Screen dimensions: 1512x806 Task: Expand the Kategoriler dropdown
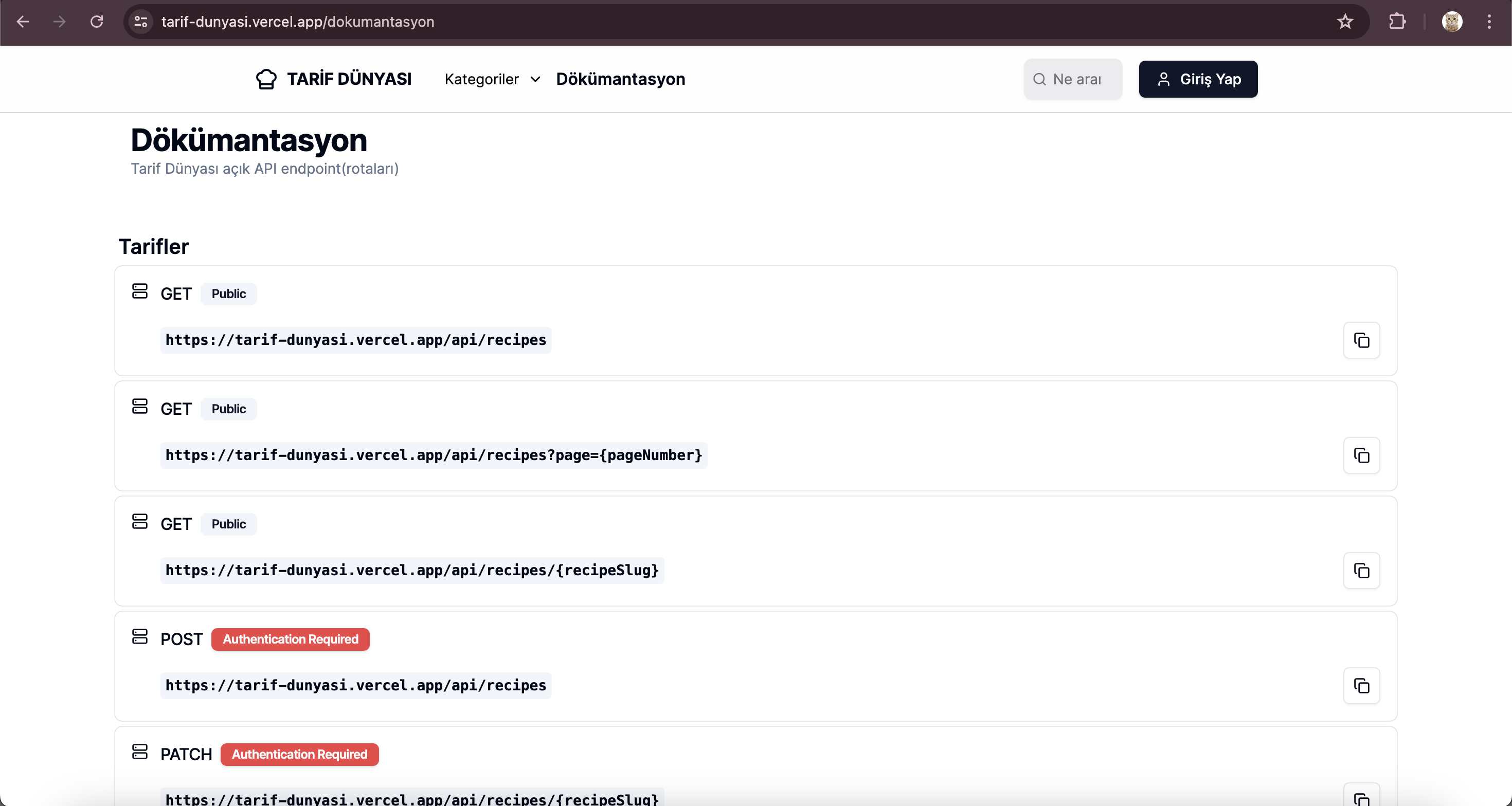pyautogui.click(x=492, y=79)
